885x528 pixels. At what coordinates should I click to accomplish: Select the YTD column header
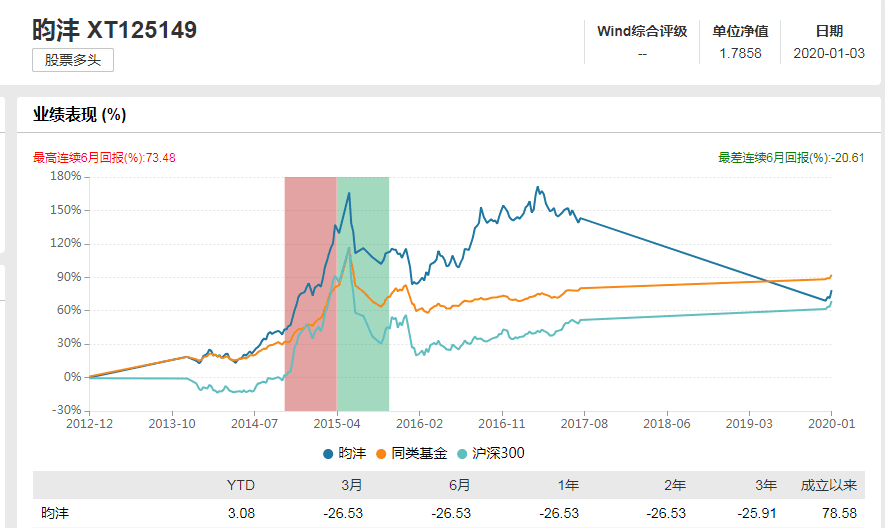pyautogui.click(x=242, y=485)
